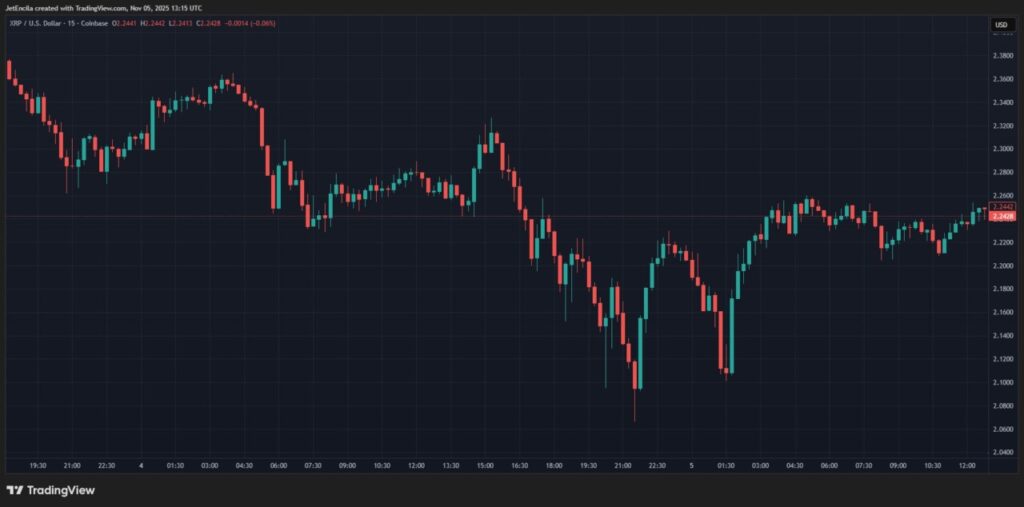This screenshot has height=507, width=1024.
Task: Click the 2.3800 price axis label
Action: click(1000, 56)
